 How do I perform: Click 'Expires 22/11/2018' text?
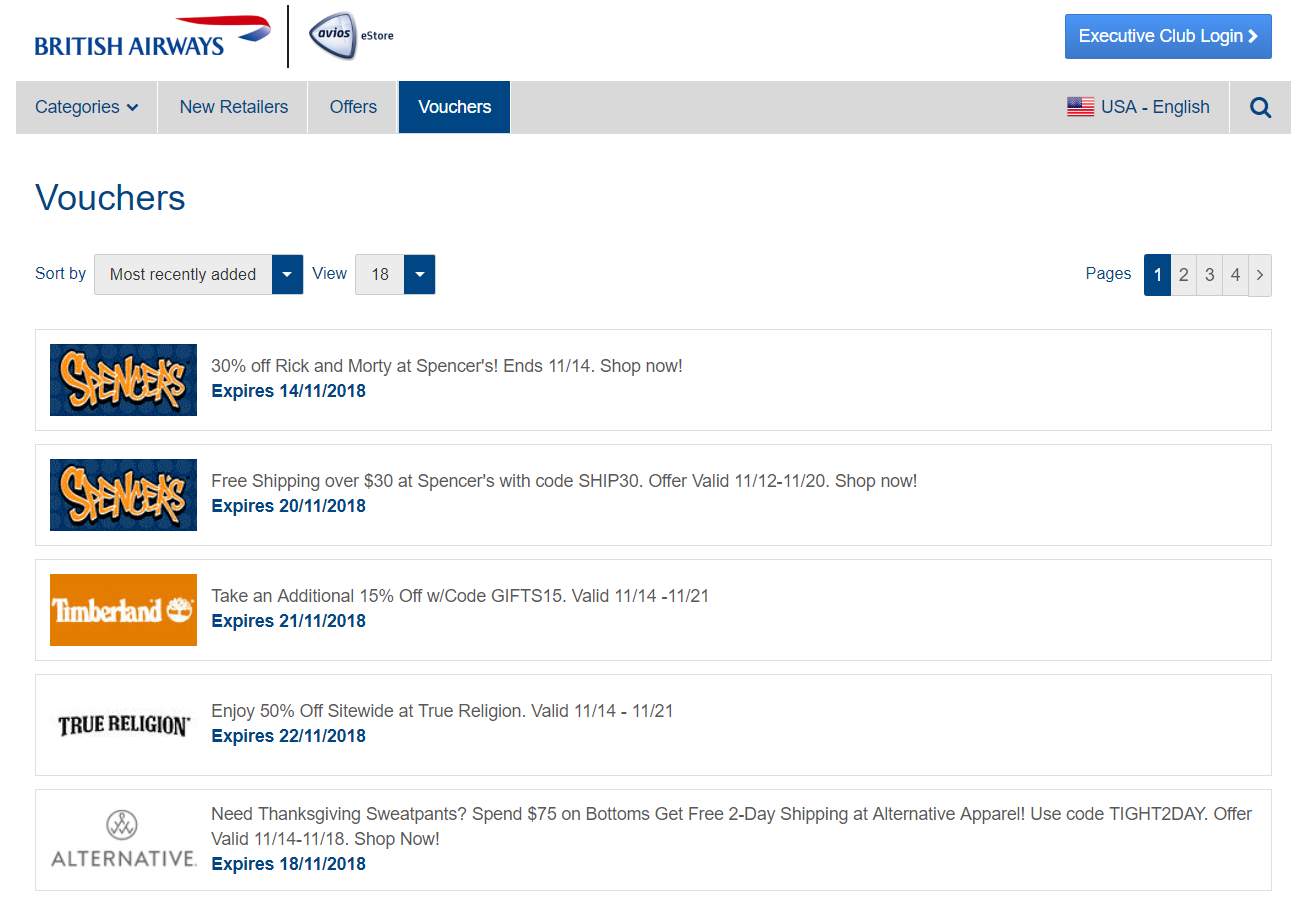click(x=289, y=736)
